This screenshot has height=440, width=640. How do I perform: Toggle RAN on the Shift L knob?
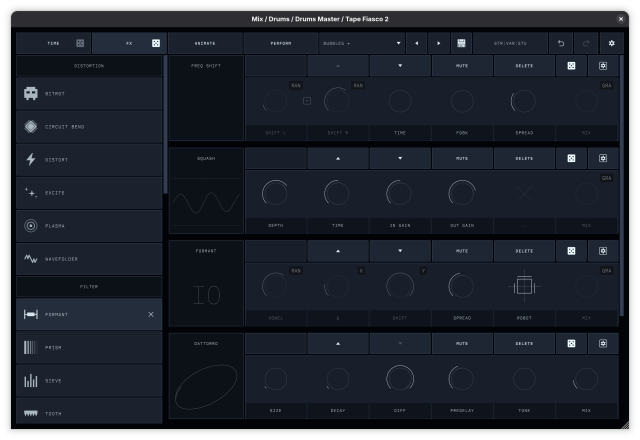point(296,85)
